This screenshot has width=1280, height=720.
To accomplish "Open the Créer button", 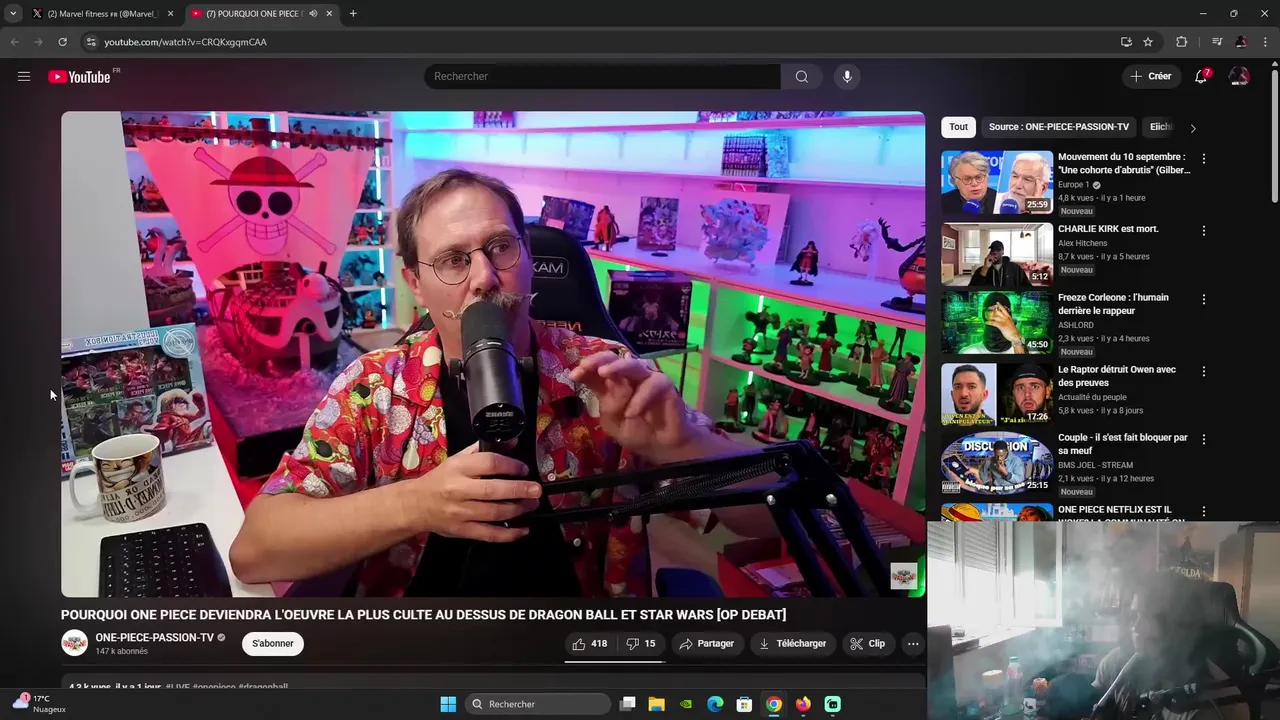I will 1151,76.
